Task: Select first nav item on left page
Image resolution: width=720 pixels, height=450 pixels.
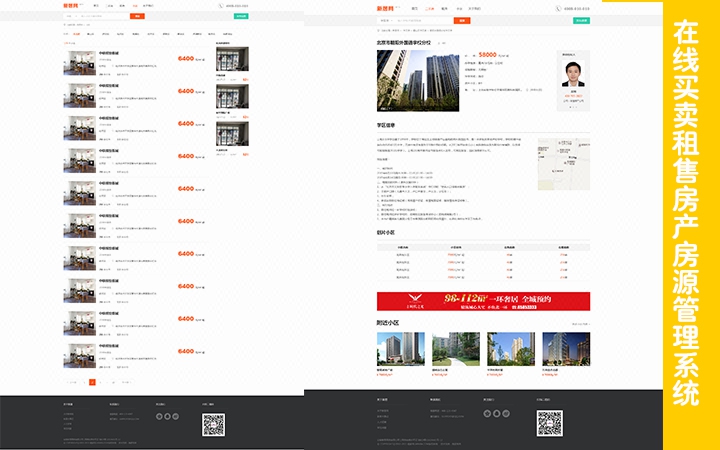Action: pyautogui.click(x=96, y=6)
